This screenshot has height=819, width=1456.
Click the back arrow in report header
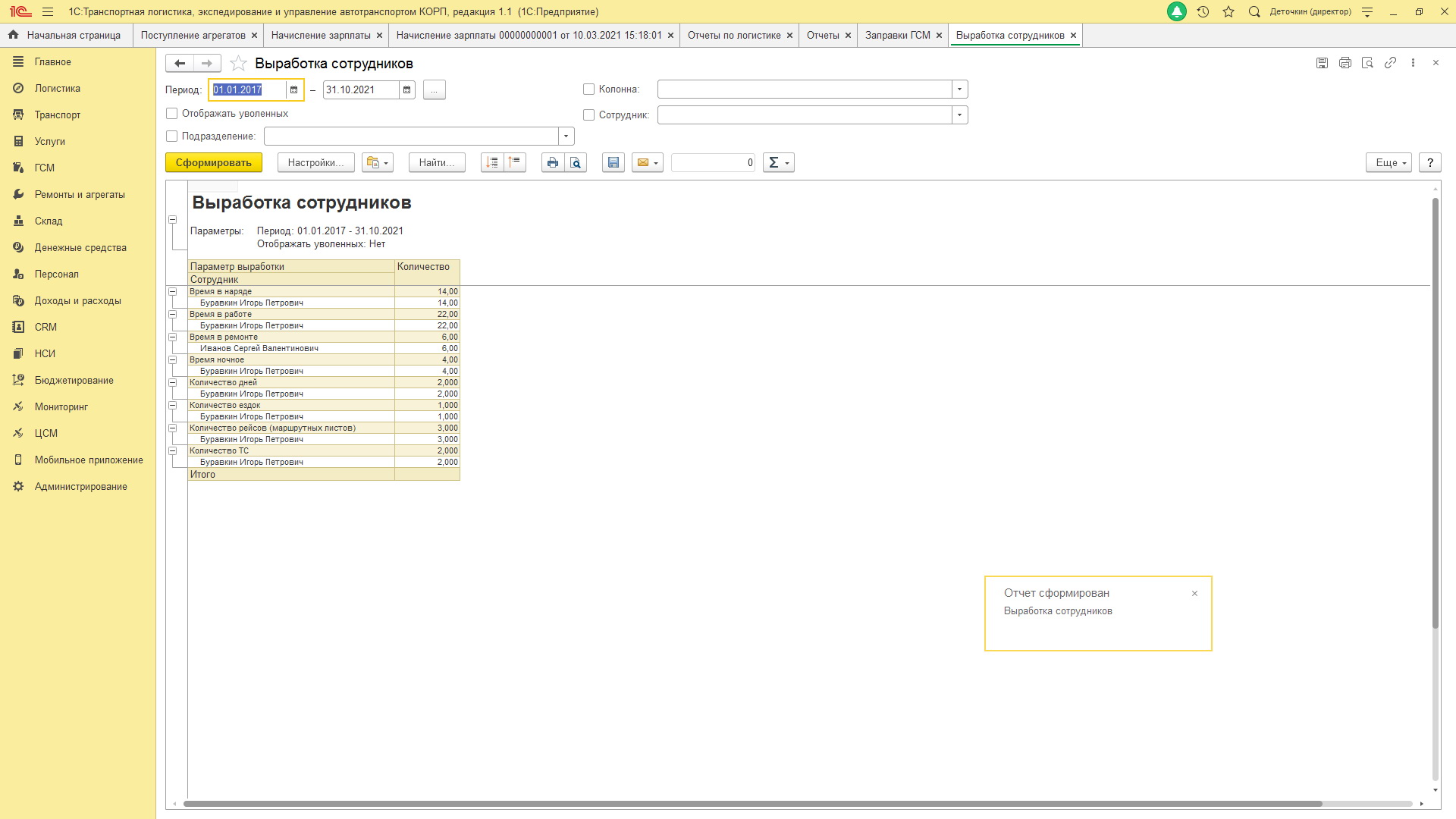(x=180, y=63)
